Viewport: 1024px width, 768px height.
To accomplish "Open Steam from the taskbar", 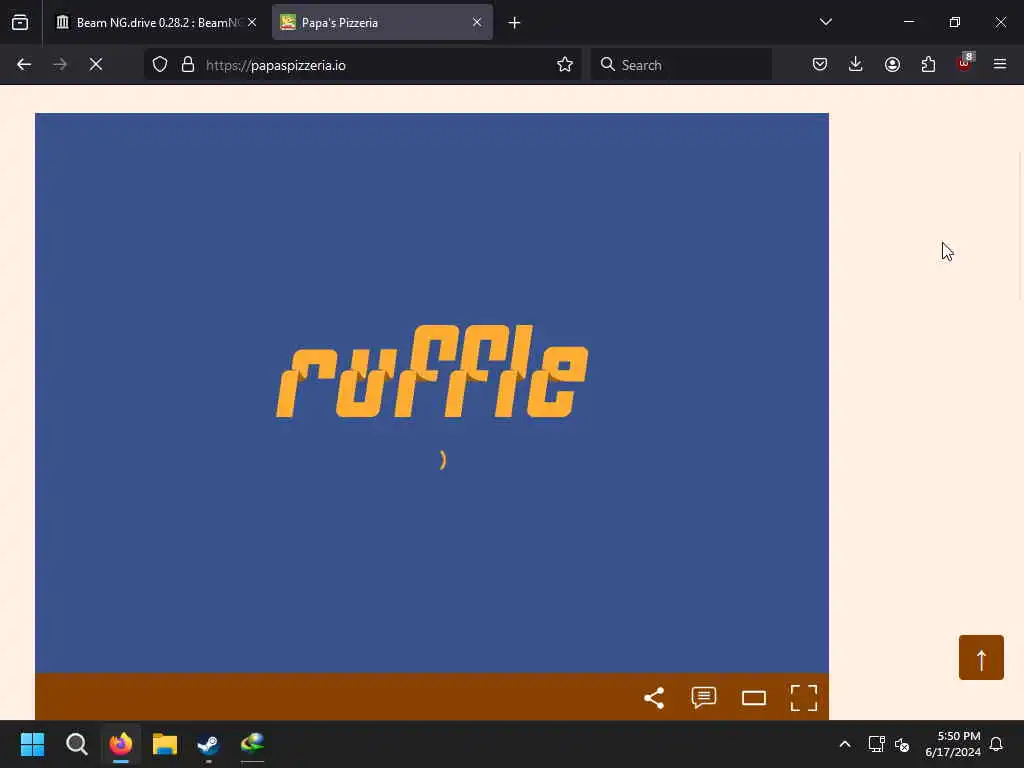I will point(208,744).
